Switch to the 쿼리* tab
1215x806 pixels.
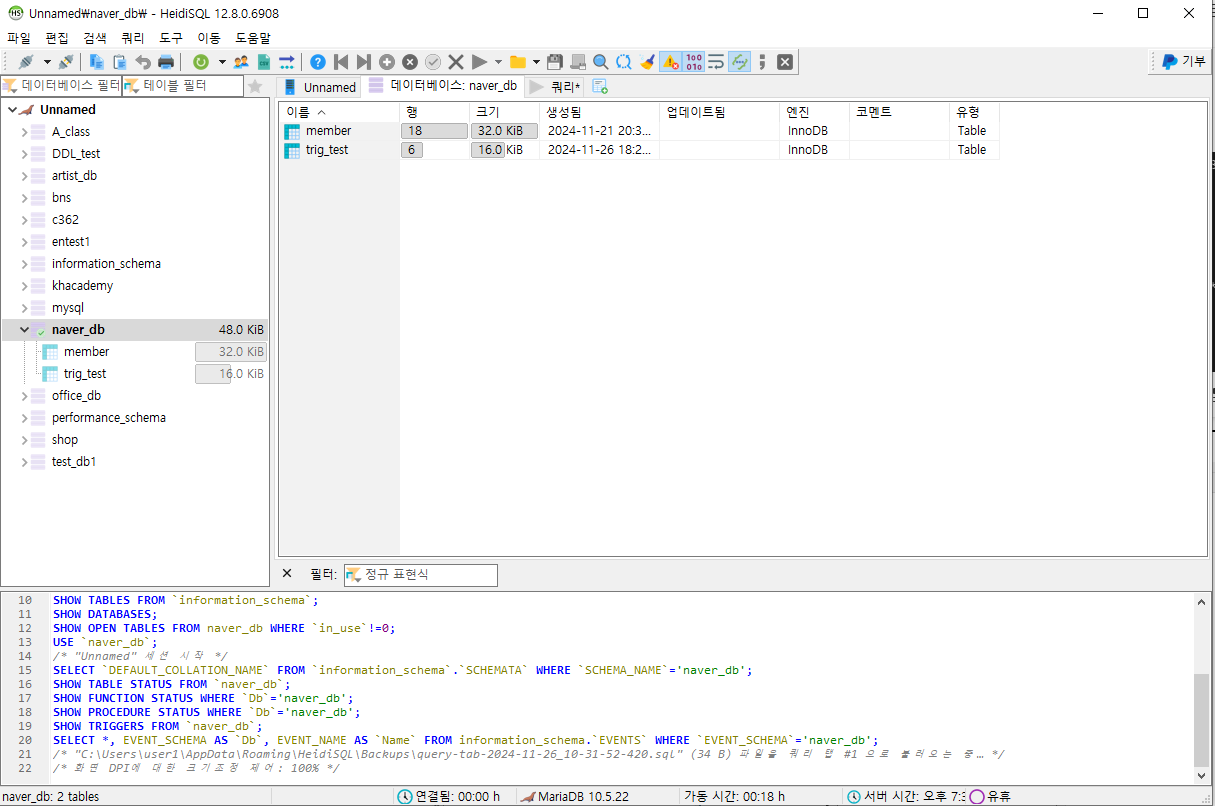click(x=555, y=87)
